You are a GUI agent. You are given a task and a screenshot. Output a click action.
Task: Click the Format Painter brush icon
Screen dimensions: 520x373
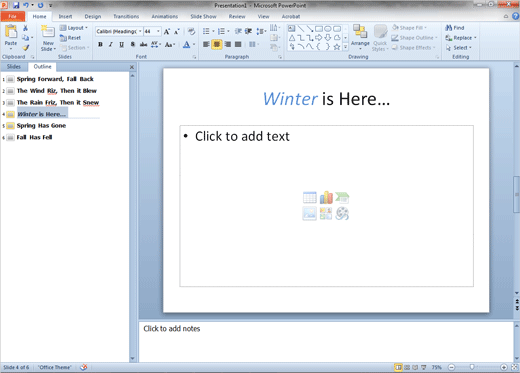click(26, 47)
